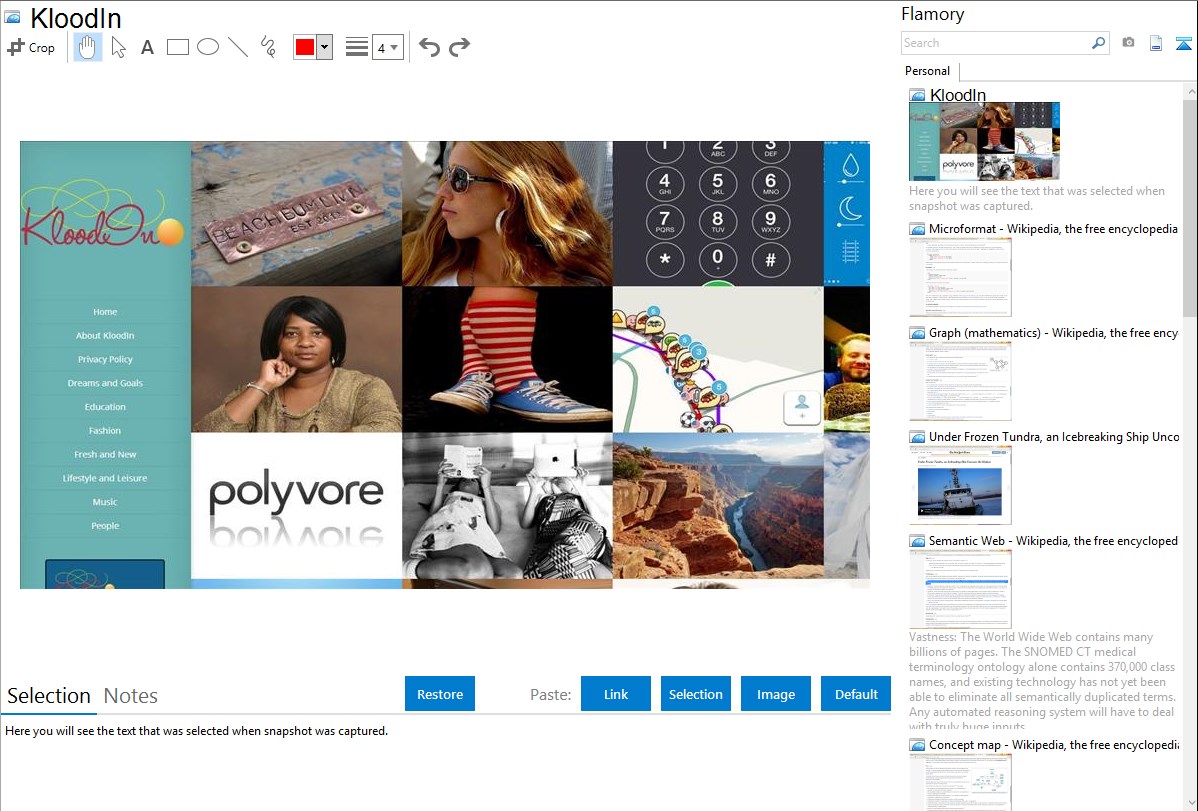Click the camera capture icon

(1128, 43)
